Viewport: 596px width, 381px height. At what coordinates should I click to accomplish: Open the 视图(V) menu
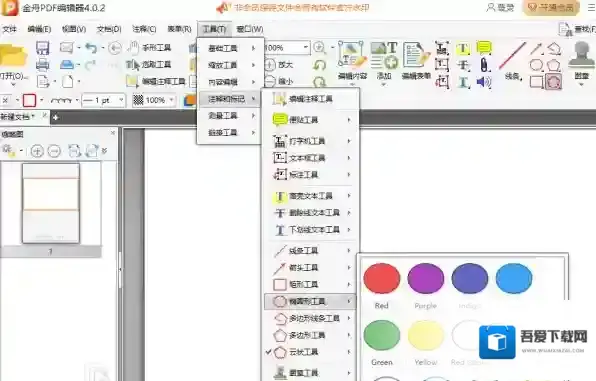tap(74, 29)
